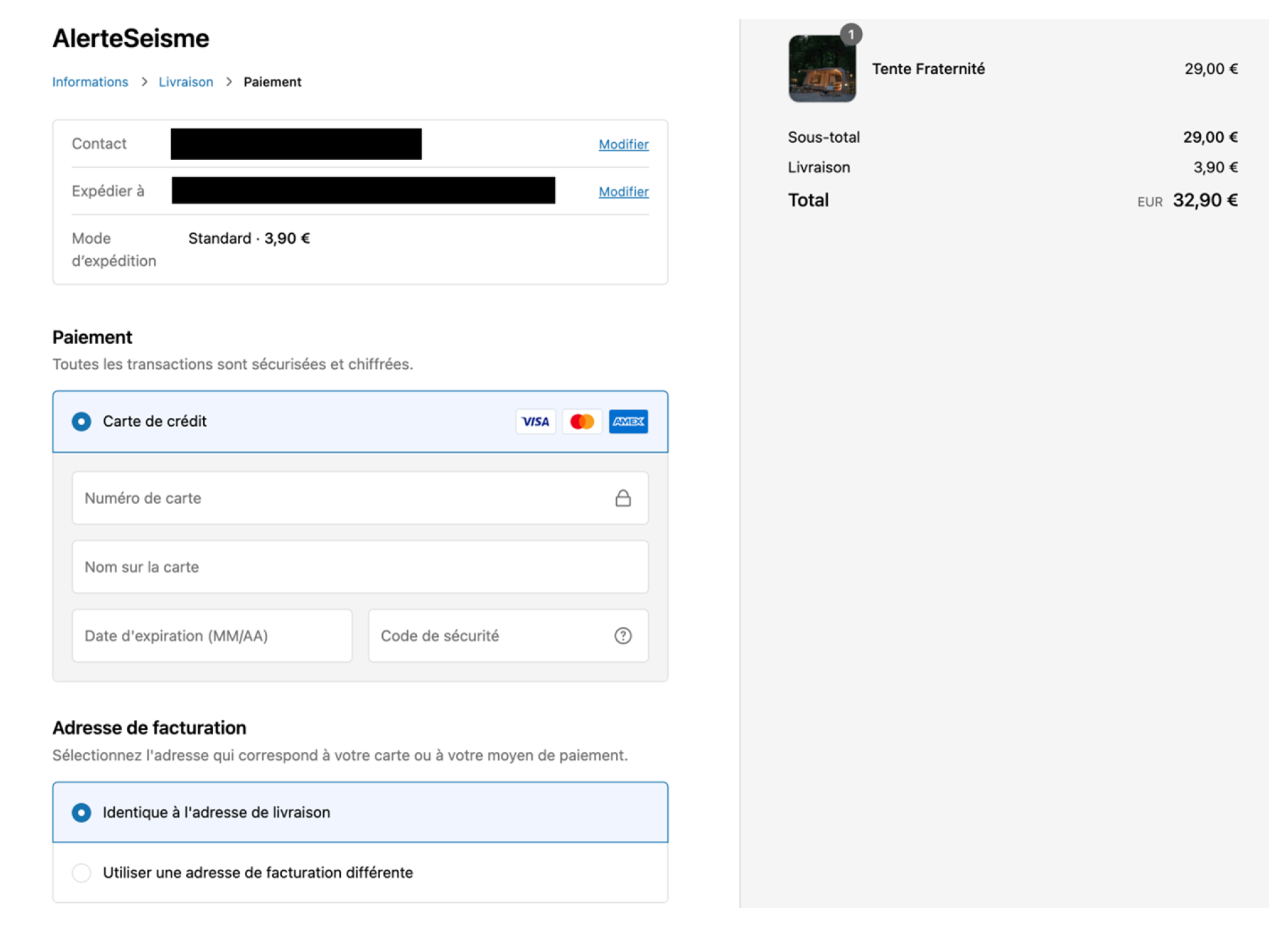Choose Utiliser une adresse de facturation différente
The width and height of the screenshot is (1288, 931).
[x=81, y=873]
